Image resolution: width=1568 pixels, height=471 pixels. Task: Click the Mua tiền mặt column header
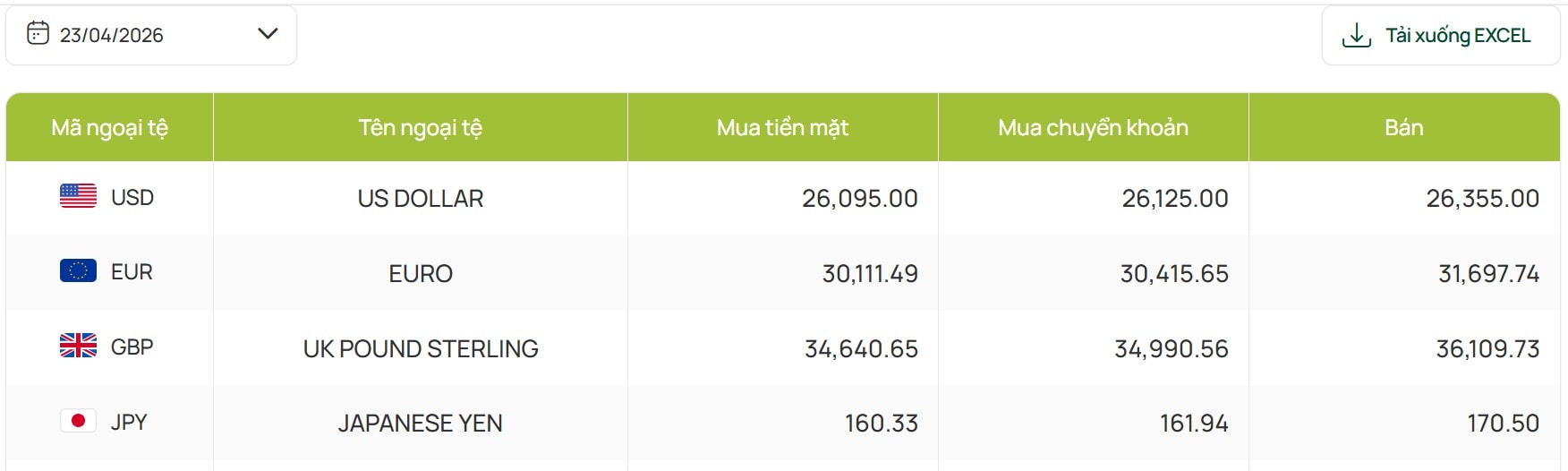pyautogui.click(x=782, y=128)
